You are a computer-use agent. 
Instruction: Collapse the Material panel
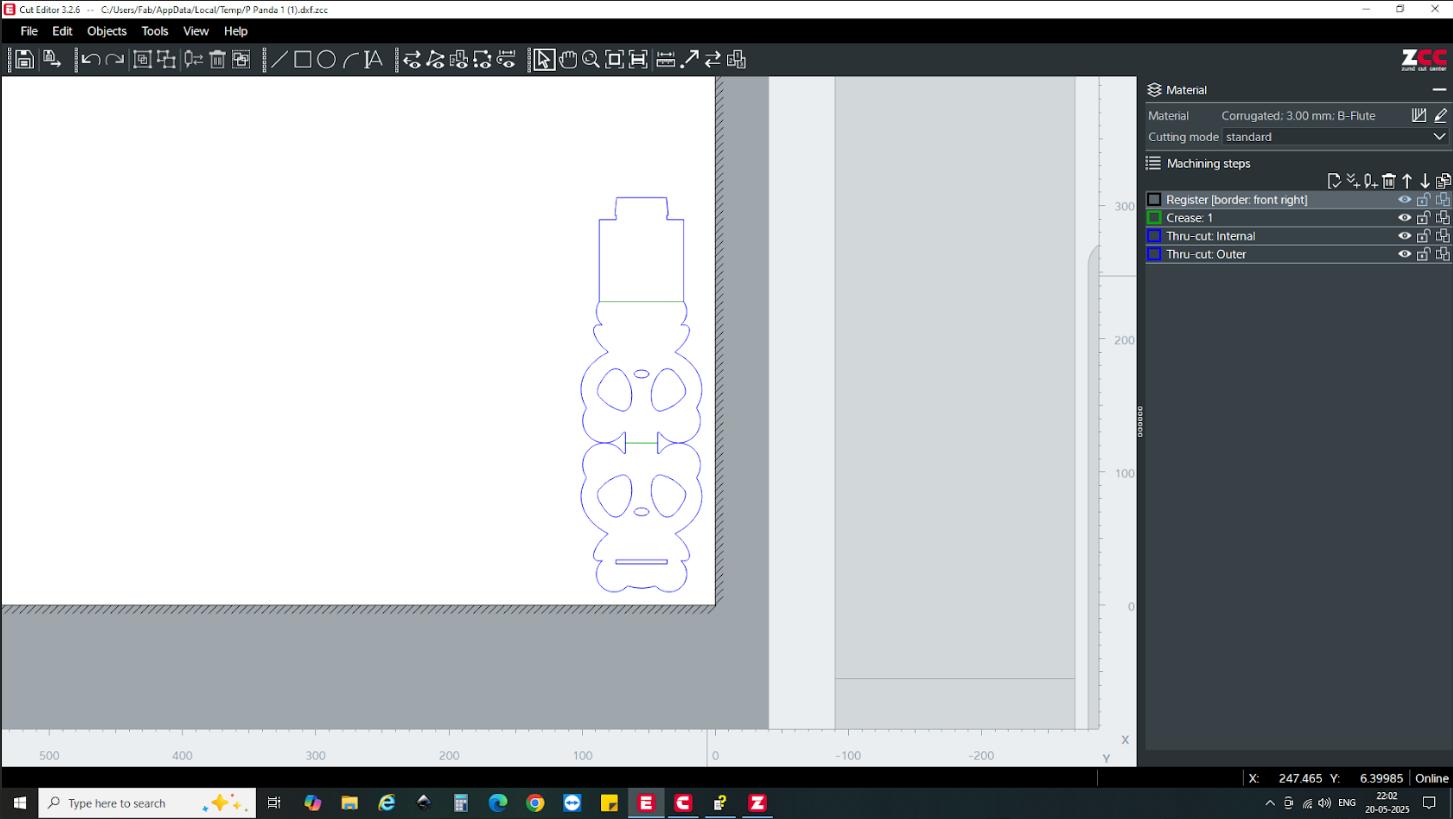coord(1439,90)
